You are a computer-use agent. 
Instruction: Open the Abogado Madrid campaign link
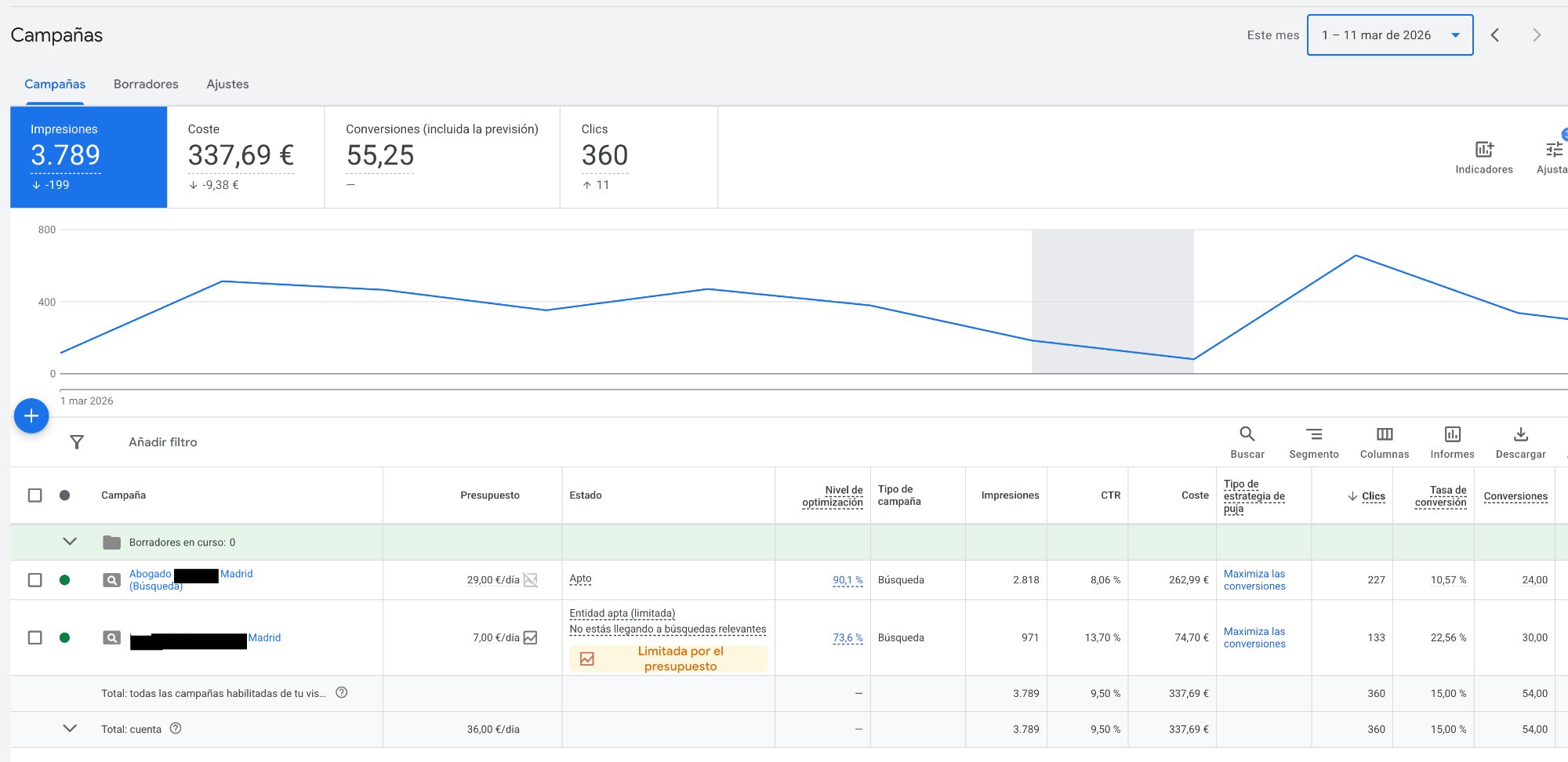150,574
